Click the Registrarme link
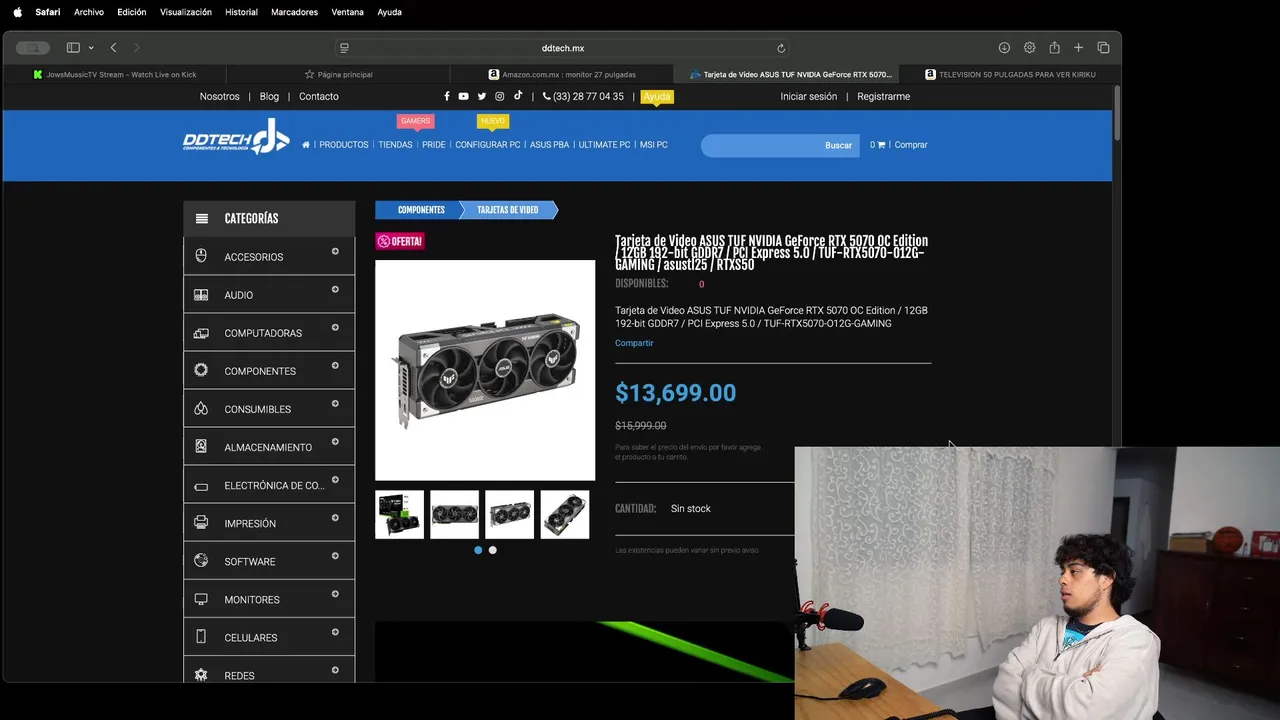 pos(883,96)
